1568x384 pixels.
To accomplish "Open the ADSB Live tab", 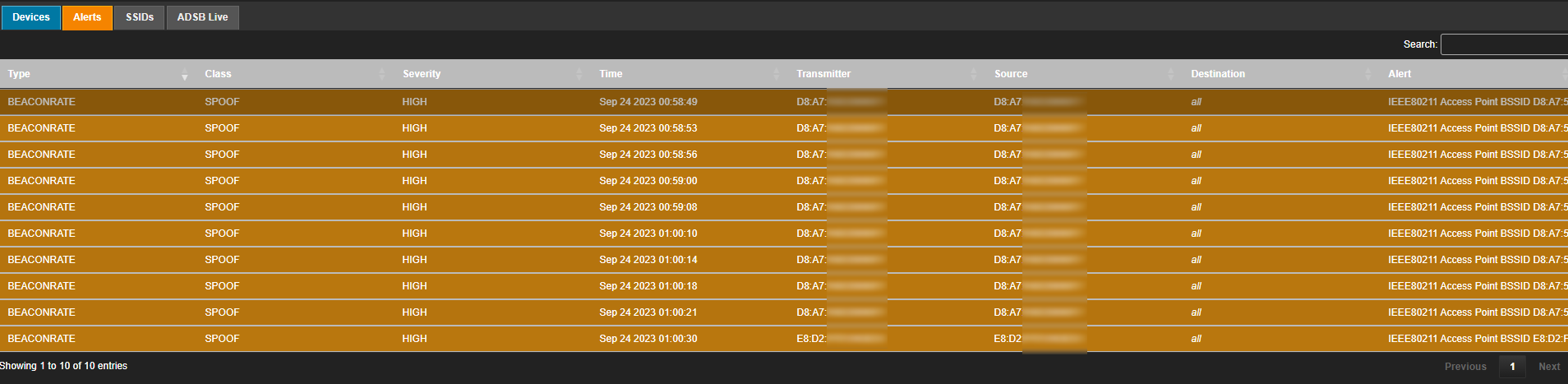I will pyautogui.click(x=203, y=17).
